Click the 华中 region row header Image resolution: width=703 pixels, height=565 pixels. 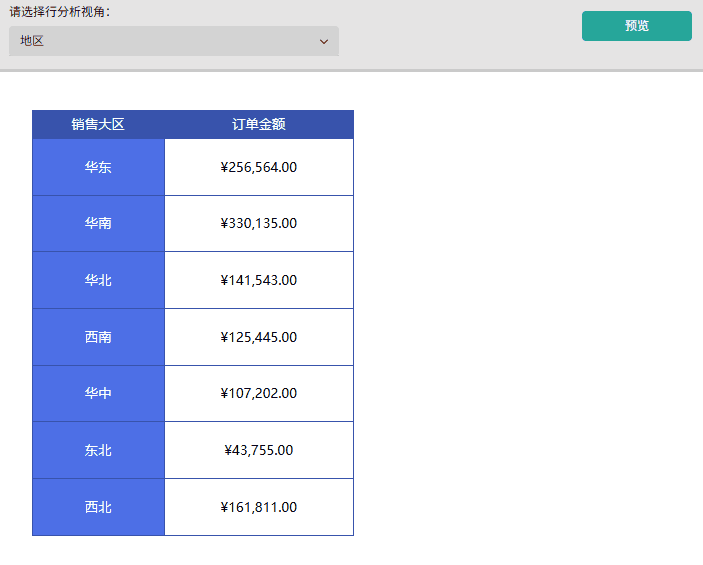click(x=98, y=393)
